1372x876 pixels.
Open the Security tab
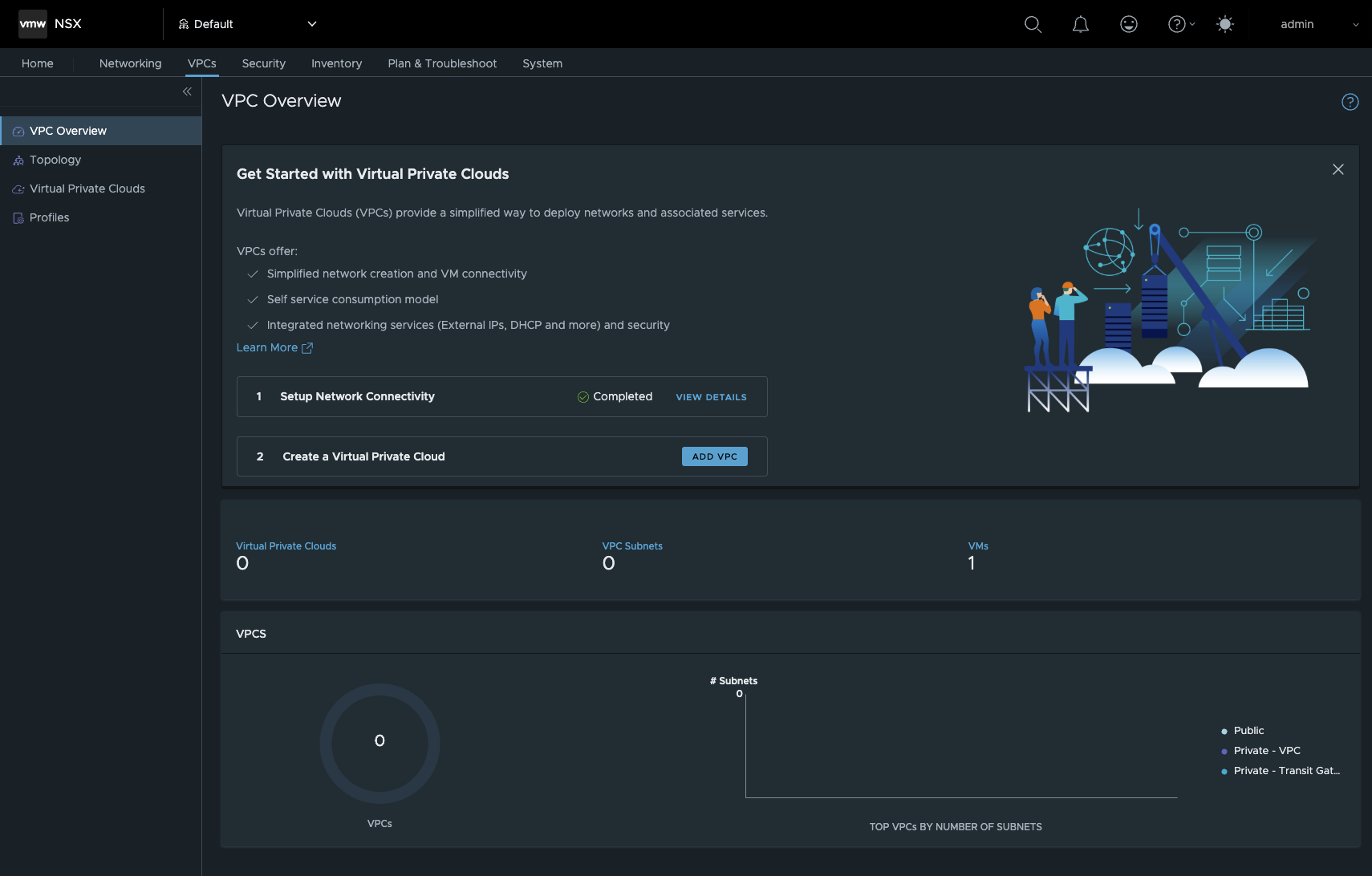click(x=263, y=63)
